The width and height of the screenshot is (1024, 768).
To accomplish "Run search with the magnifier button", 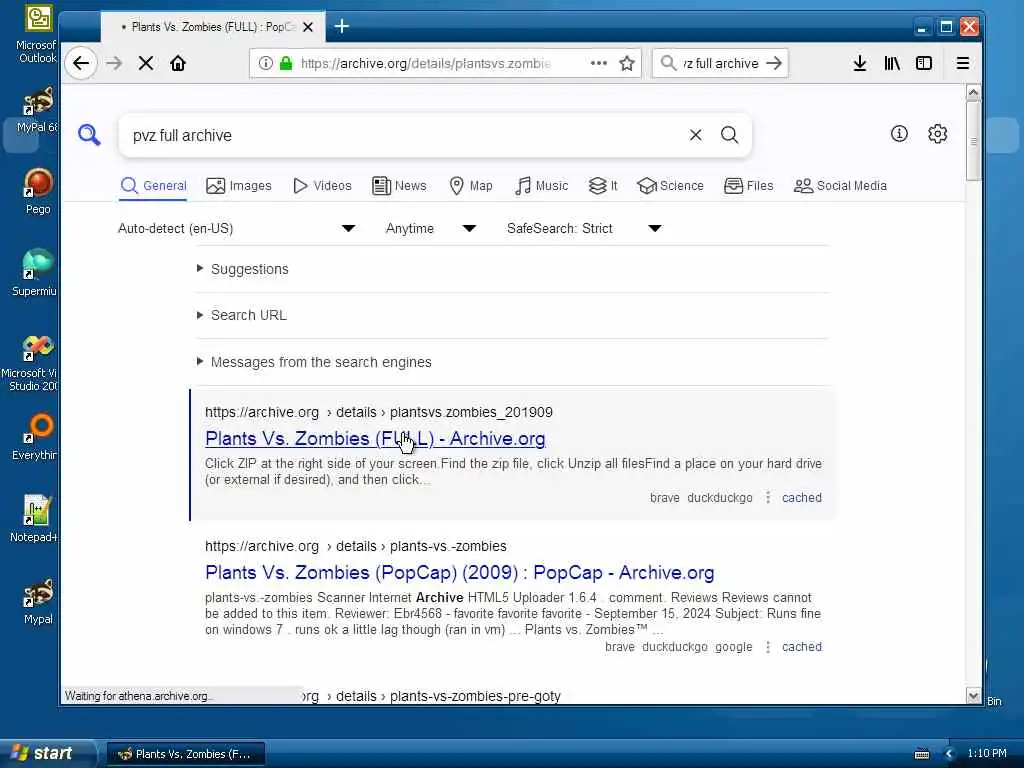I will click(x=729, y=135).
